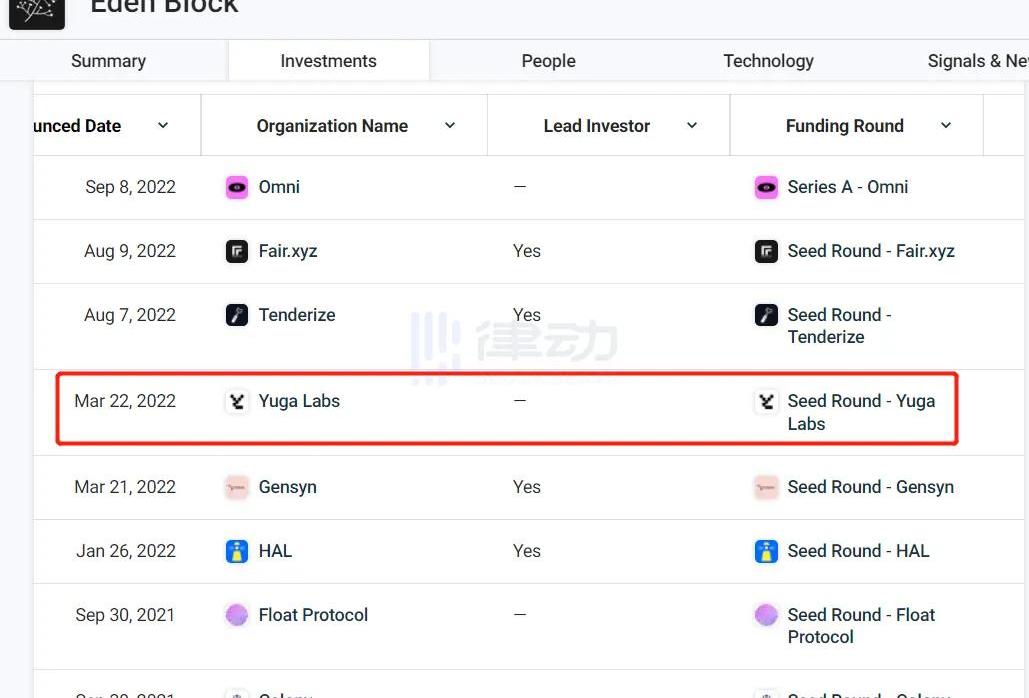Expand the Announced Date column dropdown
The image size is (1029, 698).
(163, 125)
